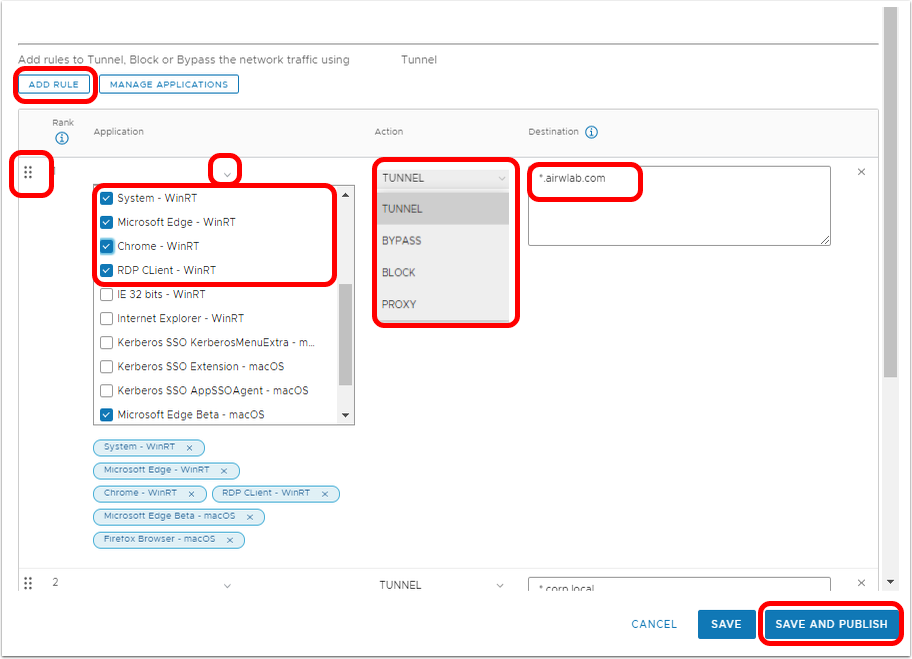
Task: Remove the Chrome - WinRT tag
Action: 189,494
